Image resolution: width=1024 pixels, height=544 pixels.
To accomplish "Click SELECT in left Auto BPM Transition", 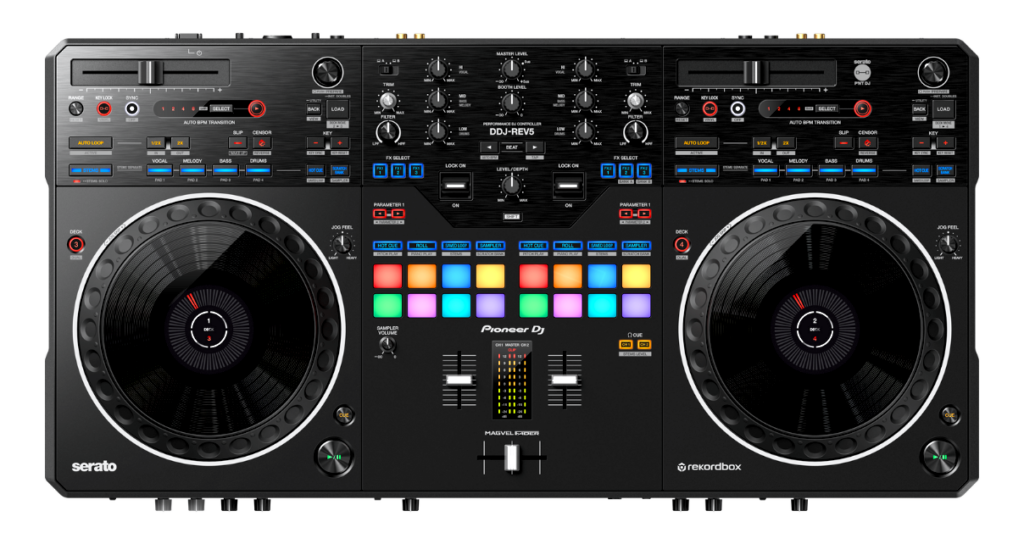I will pyautogui.click(x=221, y=108).
